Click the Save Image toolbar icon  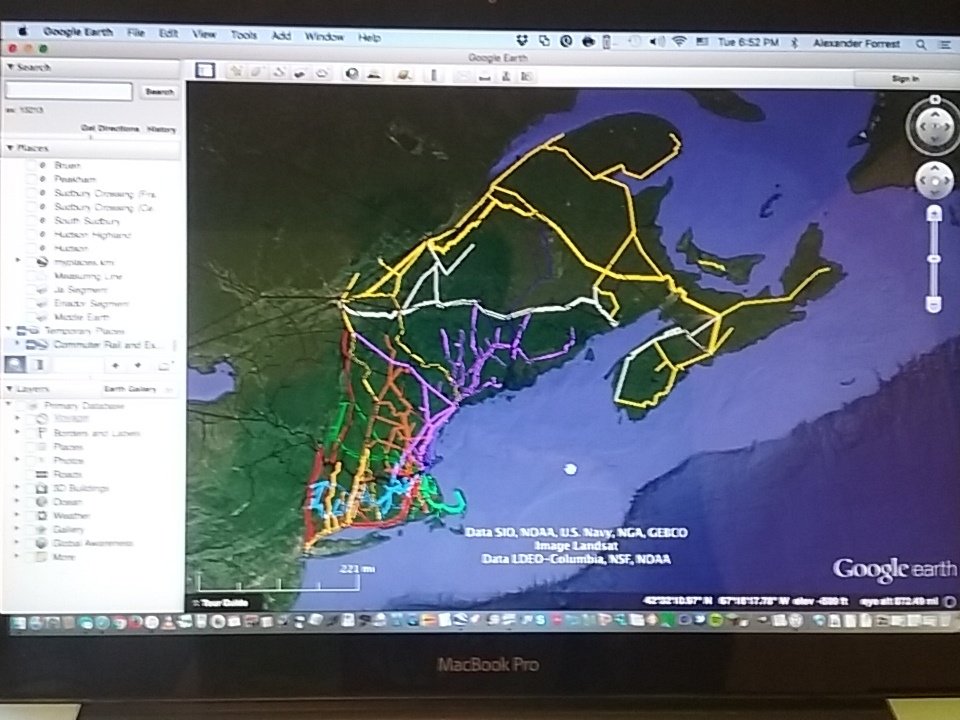pos(506,77)
